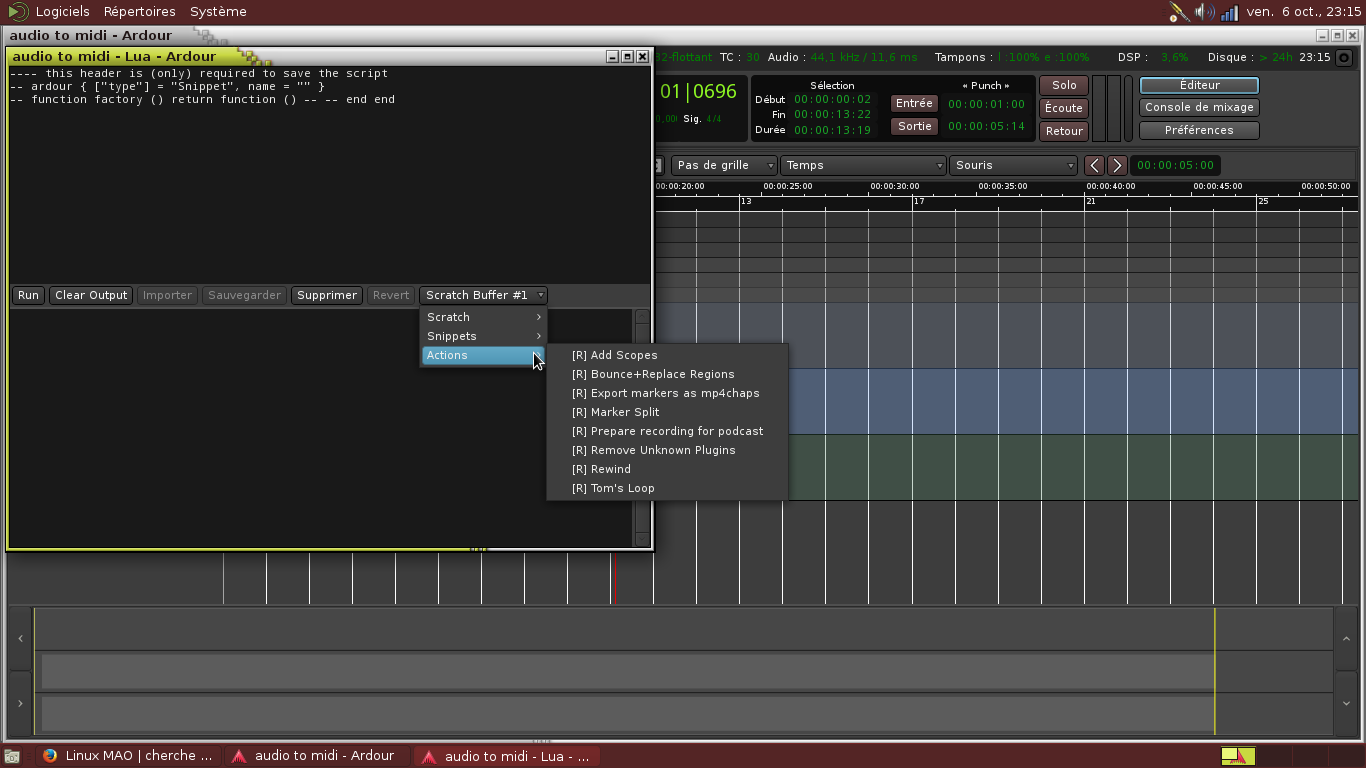Click the Clear Output button
The image size is (1366, 768).
(91, 295)
